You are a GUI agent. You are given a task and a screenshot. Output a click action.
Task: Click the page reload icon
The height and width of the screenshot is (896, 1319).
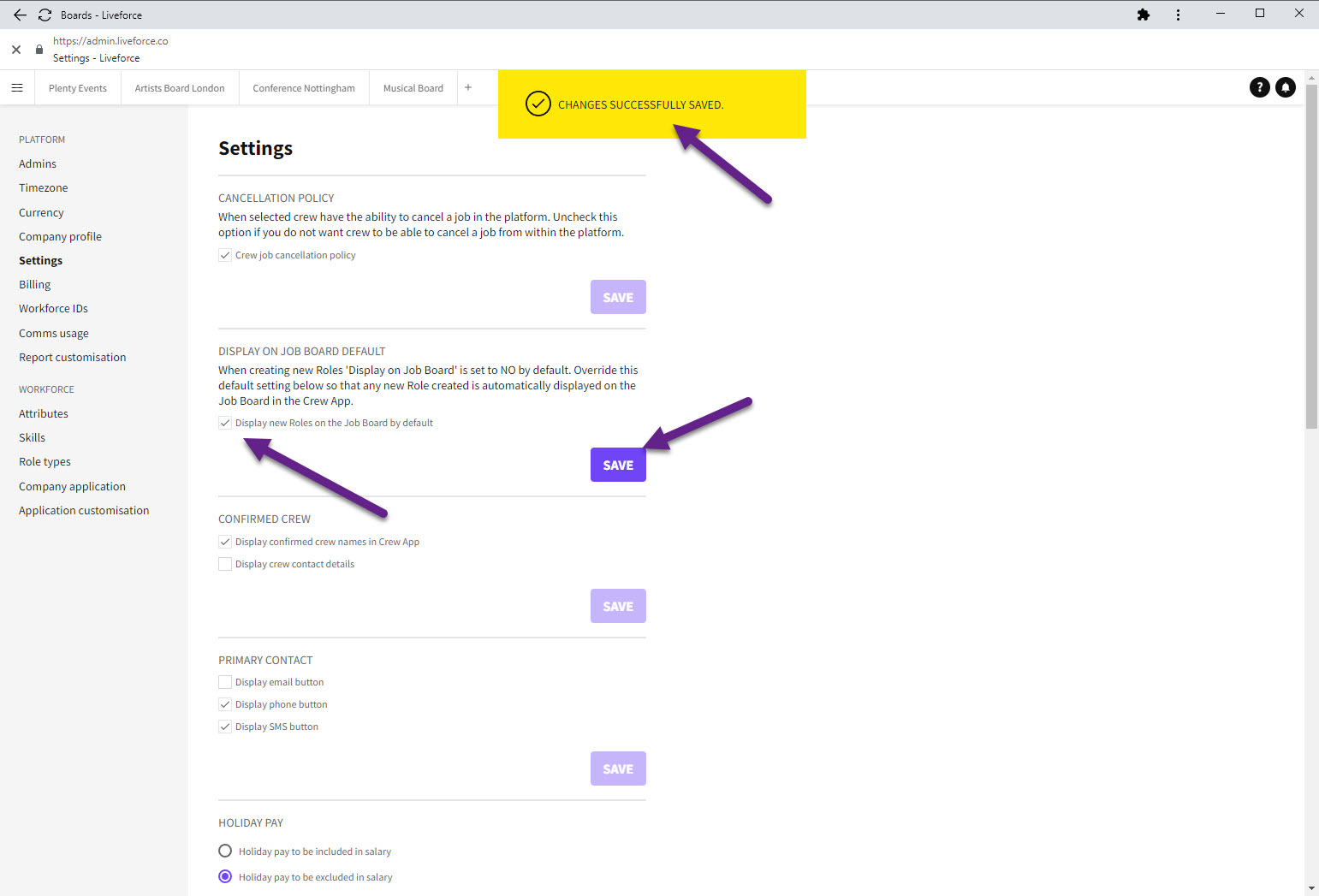[x=45, y=15]
